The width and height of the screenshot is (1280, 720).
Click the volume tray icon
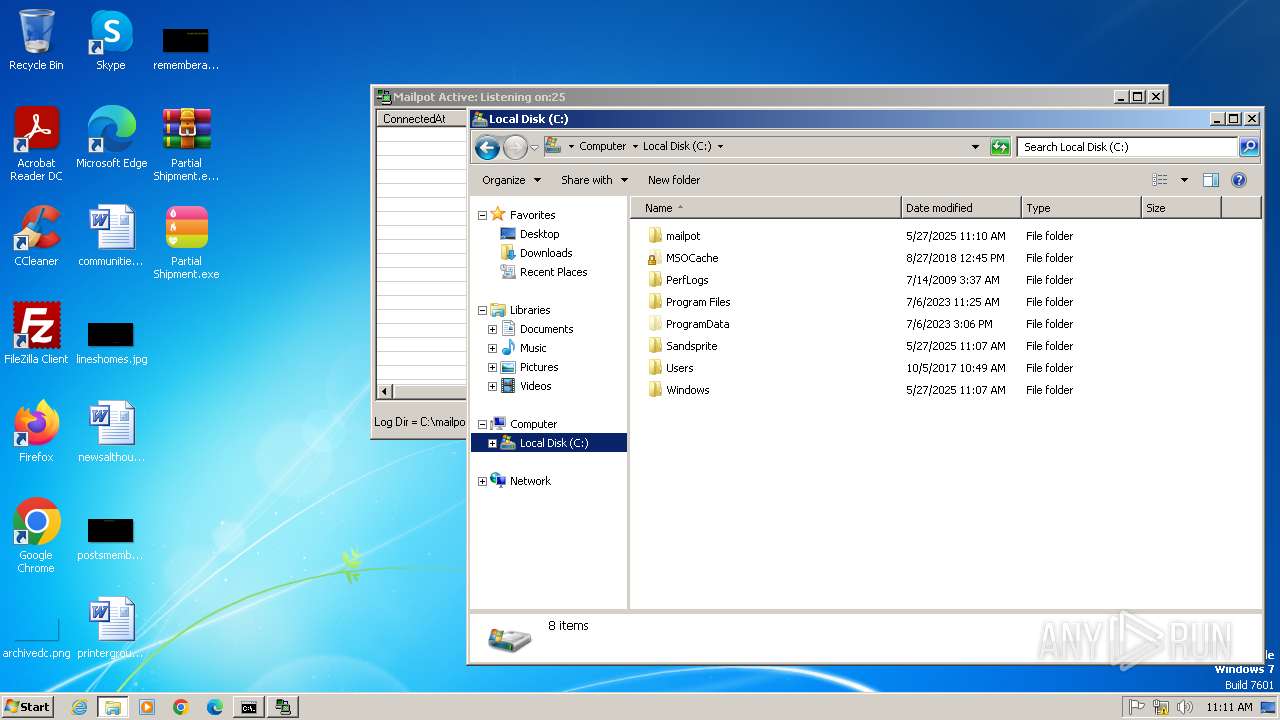(1185, 707)
